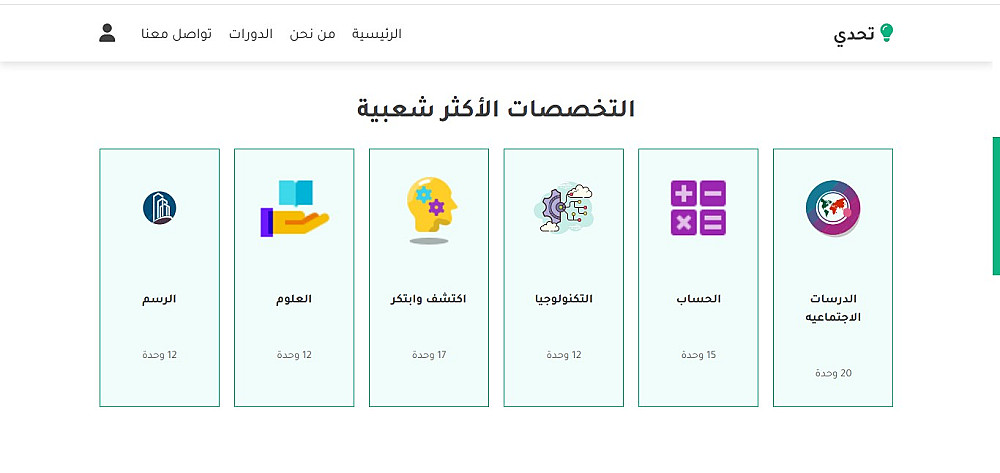Click the تحدي site brand name
The width and height of the screenshot is (1000, 473).
point(854,34)
